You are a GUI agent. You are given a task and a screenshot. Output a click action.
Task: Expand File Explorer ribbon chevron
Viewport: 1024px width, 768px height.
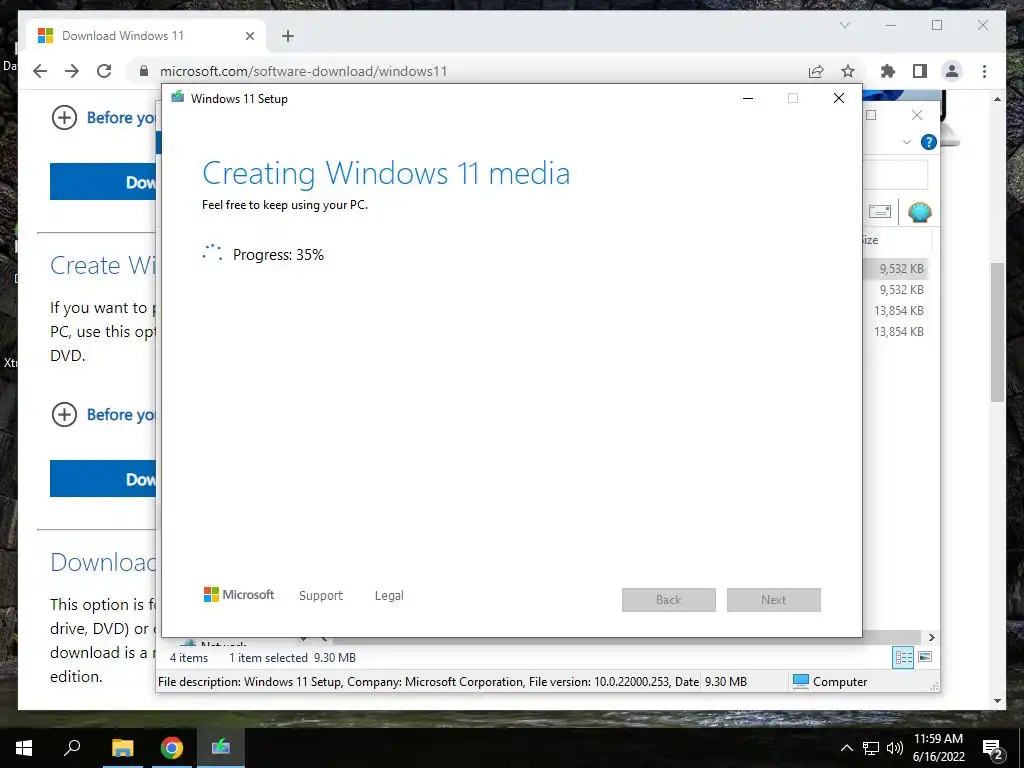pyautogui.click(x=906, y=142)
